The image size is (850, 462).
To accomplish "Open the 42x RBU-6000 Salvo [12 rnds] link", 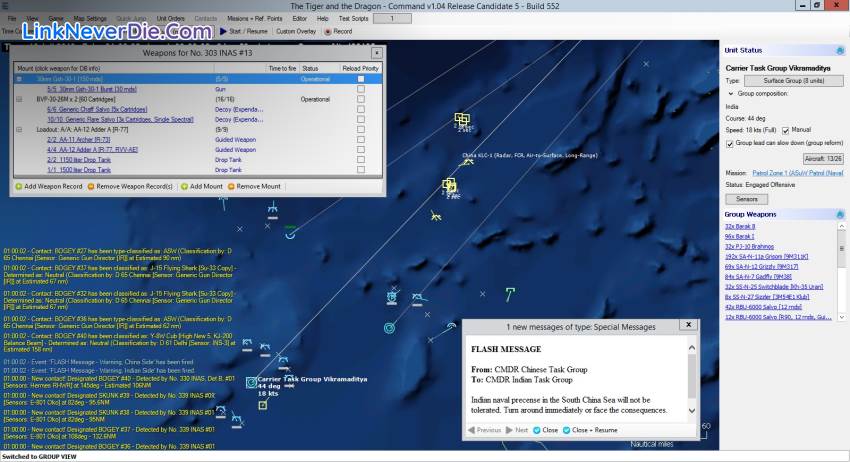I will (763, 307).
